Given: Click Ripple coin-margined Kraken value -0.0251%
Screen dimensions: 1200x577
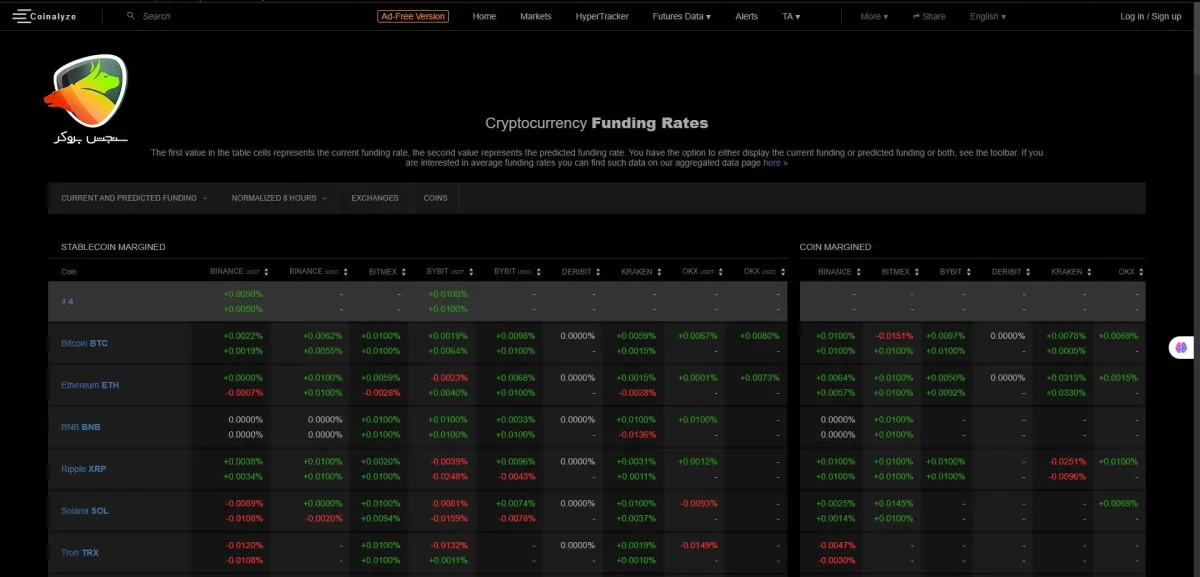Looking at the screenshot, I should [x=1067, y=462].
